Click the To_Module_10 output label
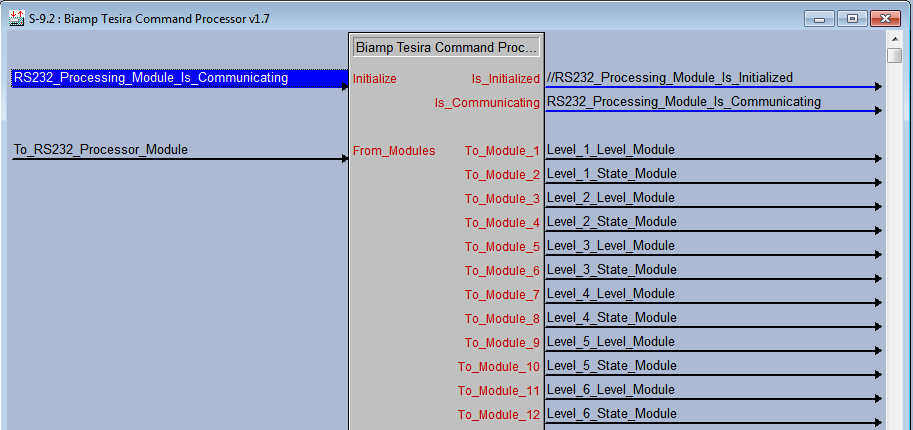This screenshot has height=430, width=913. point(498,367)
